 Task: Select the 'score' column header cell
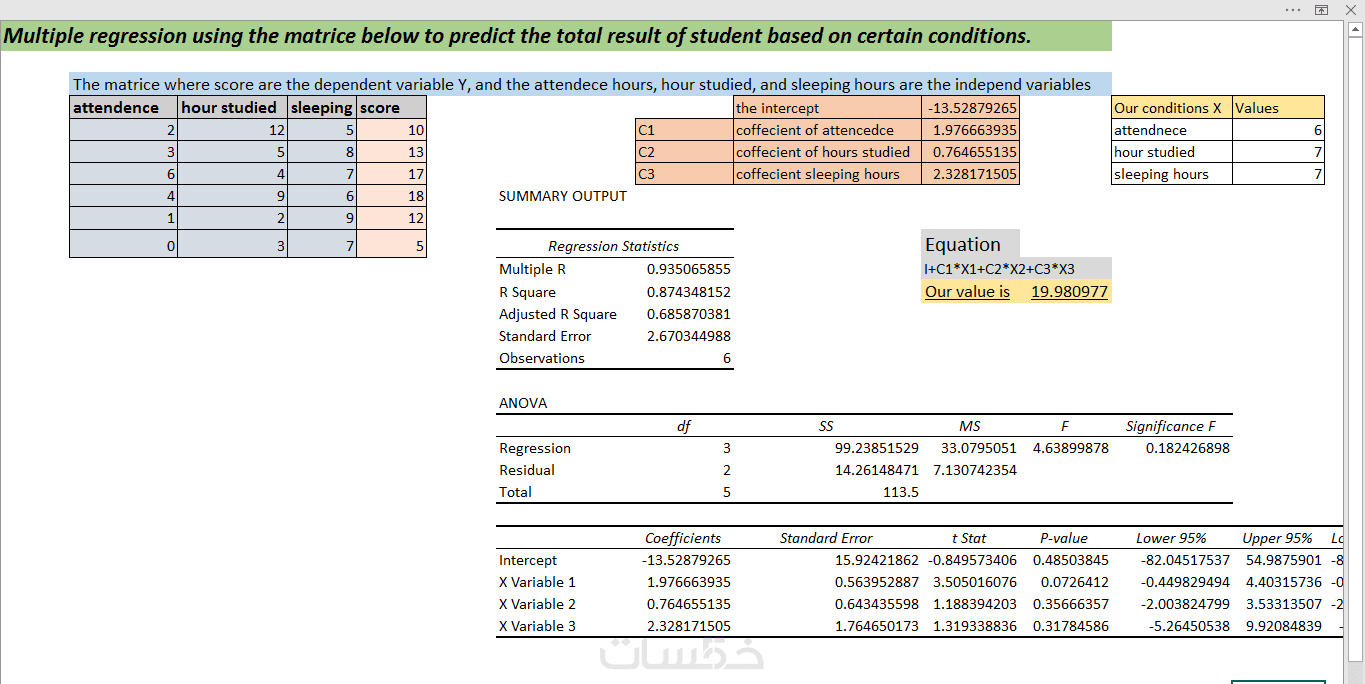click(392, 107)
